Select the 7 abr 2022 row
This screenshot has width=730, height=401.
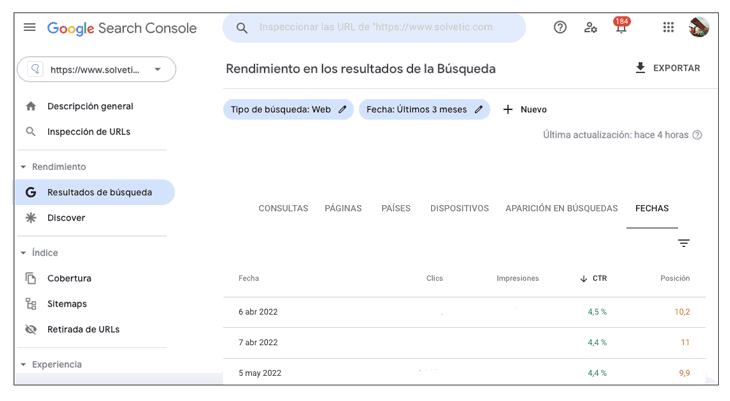(x=464, y=343)
